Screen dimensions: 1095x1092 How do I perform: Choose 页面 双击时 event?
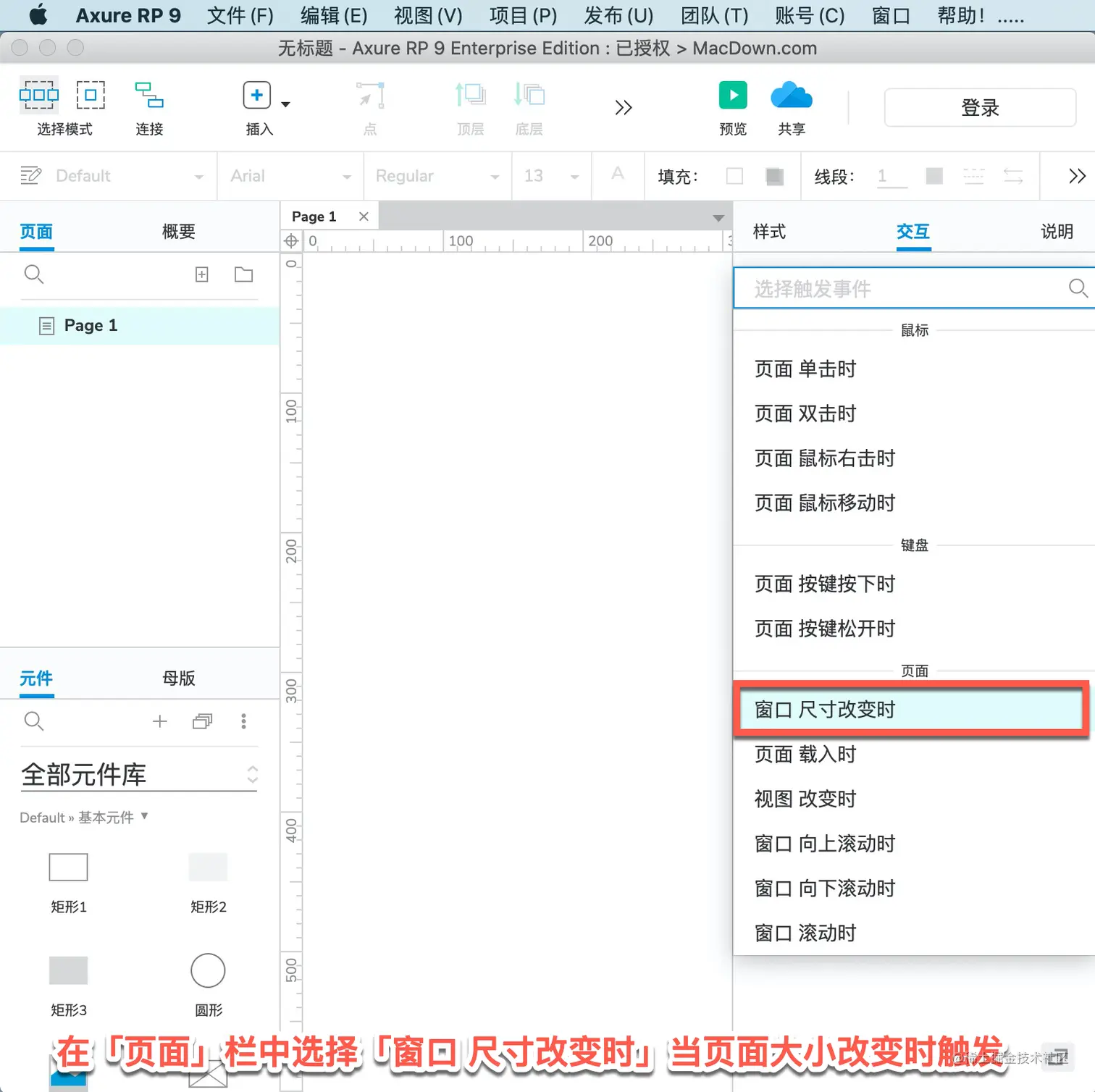pos(805,414)
